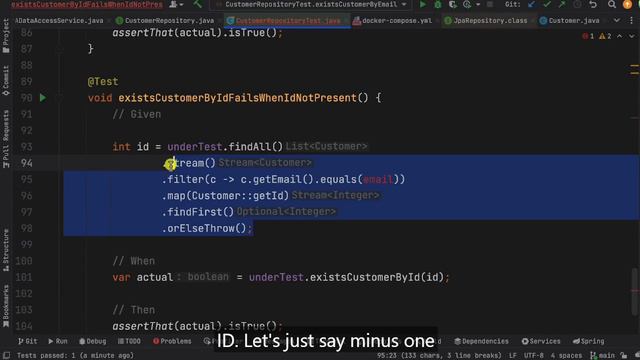640x360 pixels.
Task: Push commits via Git arrow icon
Action: click(562, 4)
